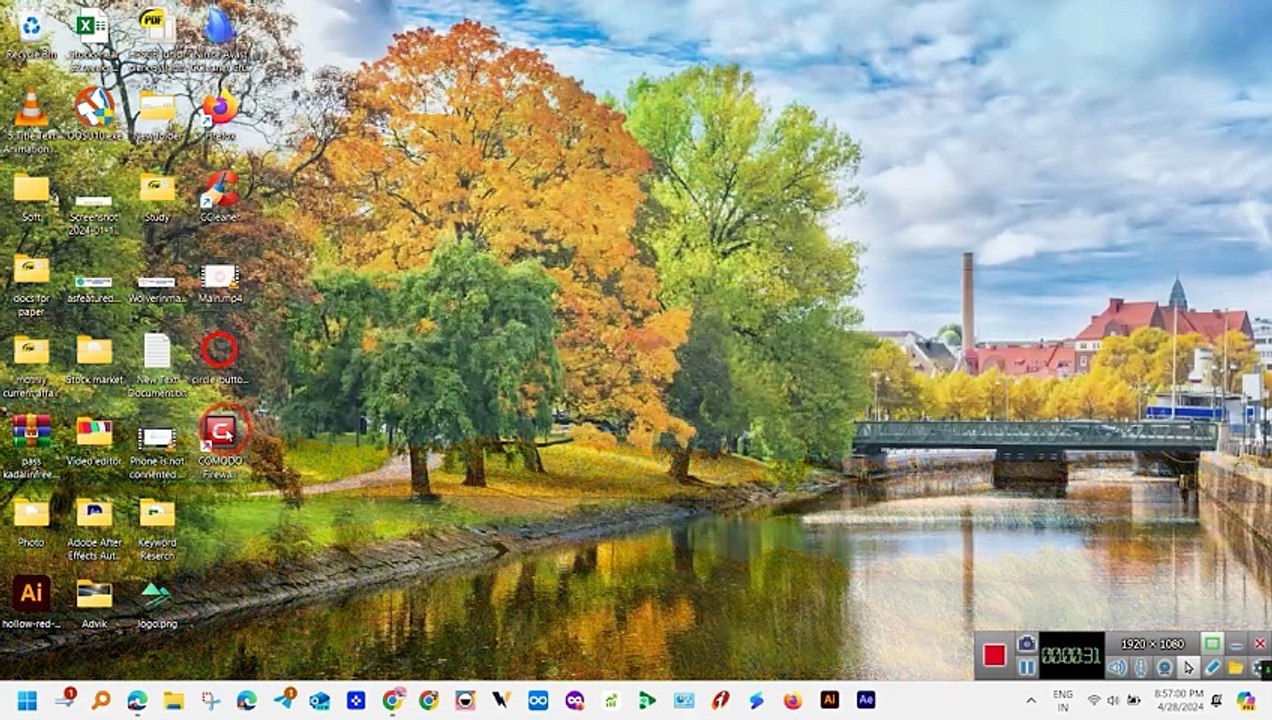Open volume tray icon
The image size is (1272, 720).
point(1114,700)
